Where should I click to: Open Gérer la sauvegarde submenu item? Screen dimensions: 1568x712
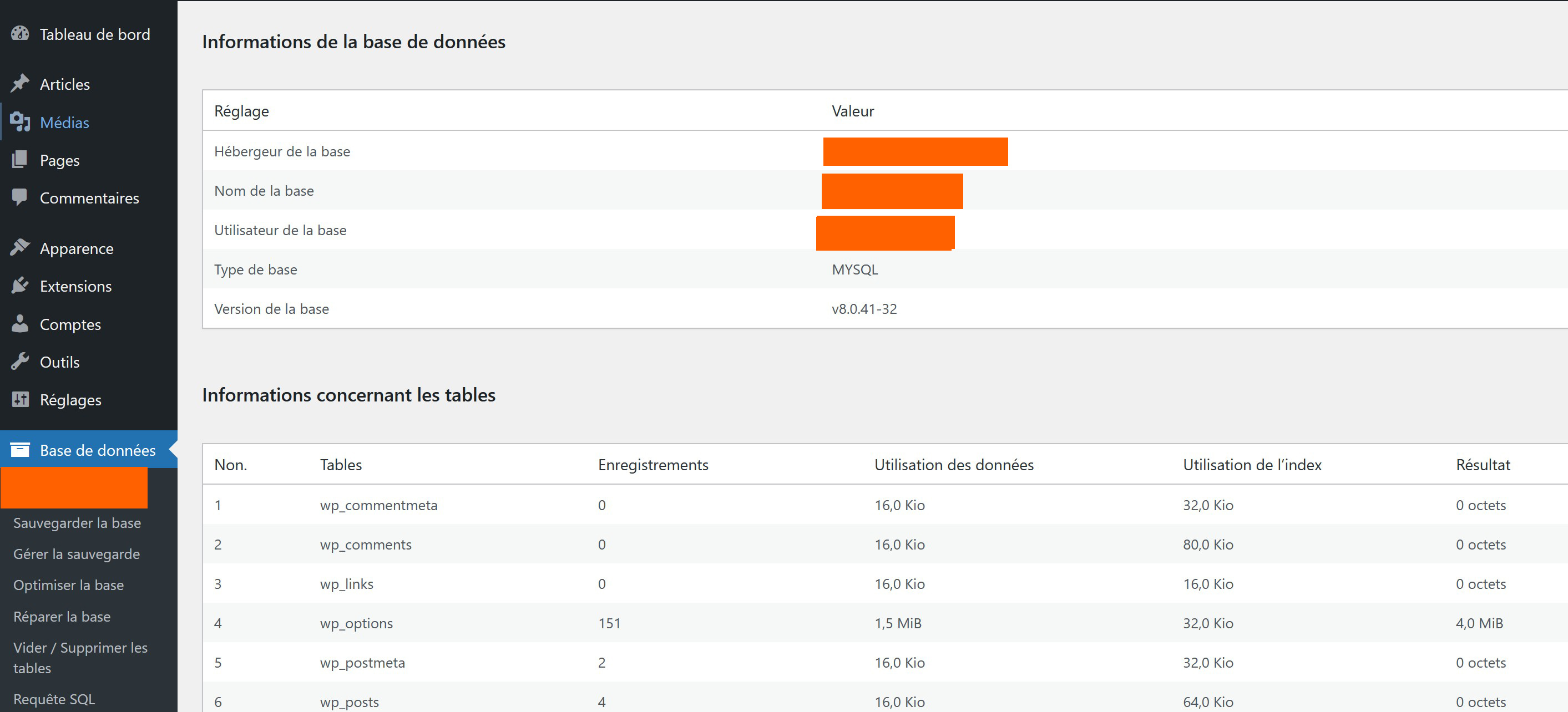click(77, 554)
